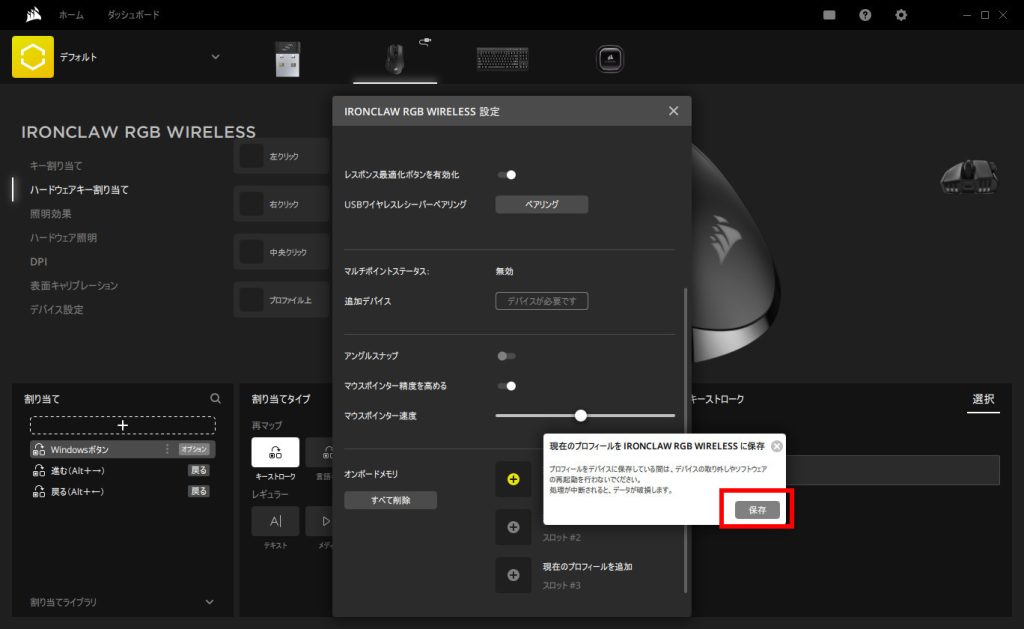Click the ペアリング button
Image resolution: width=1024 pixels, height=629 pixels.
point(541,204)
